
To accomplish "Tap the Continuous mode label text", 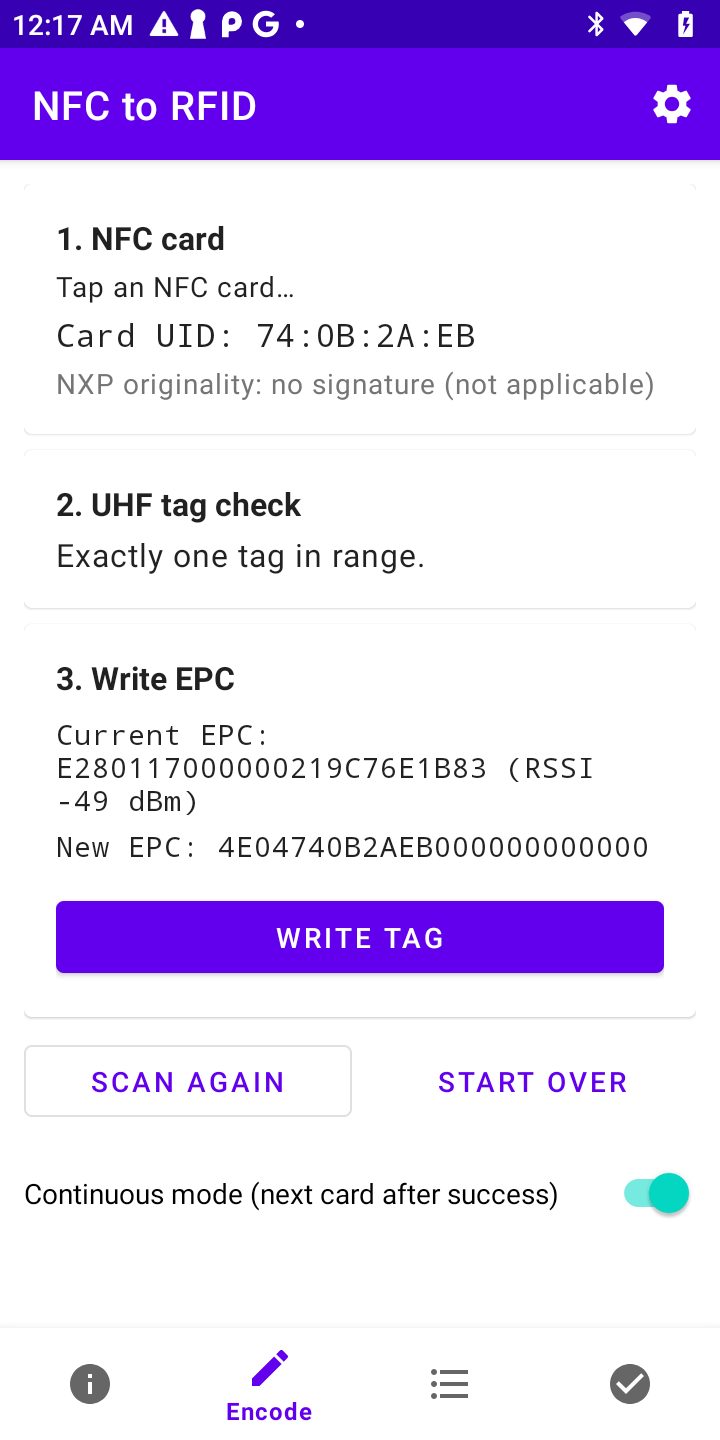I will 291,1194.
